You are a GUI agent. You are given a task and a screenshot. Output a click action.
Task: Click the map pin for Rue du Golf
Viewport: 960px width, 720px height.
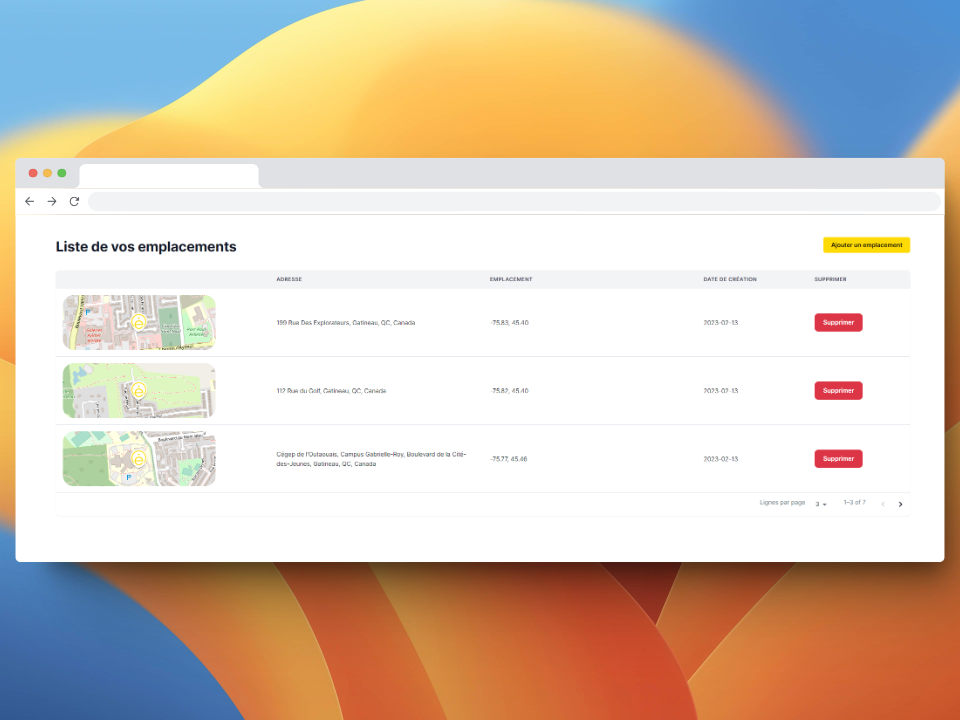pos(139,389)
